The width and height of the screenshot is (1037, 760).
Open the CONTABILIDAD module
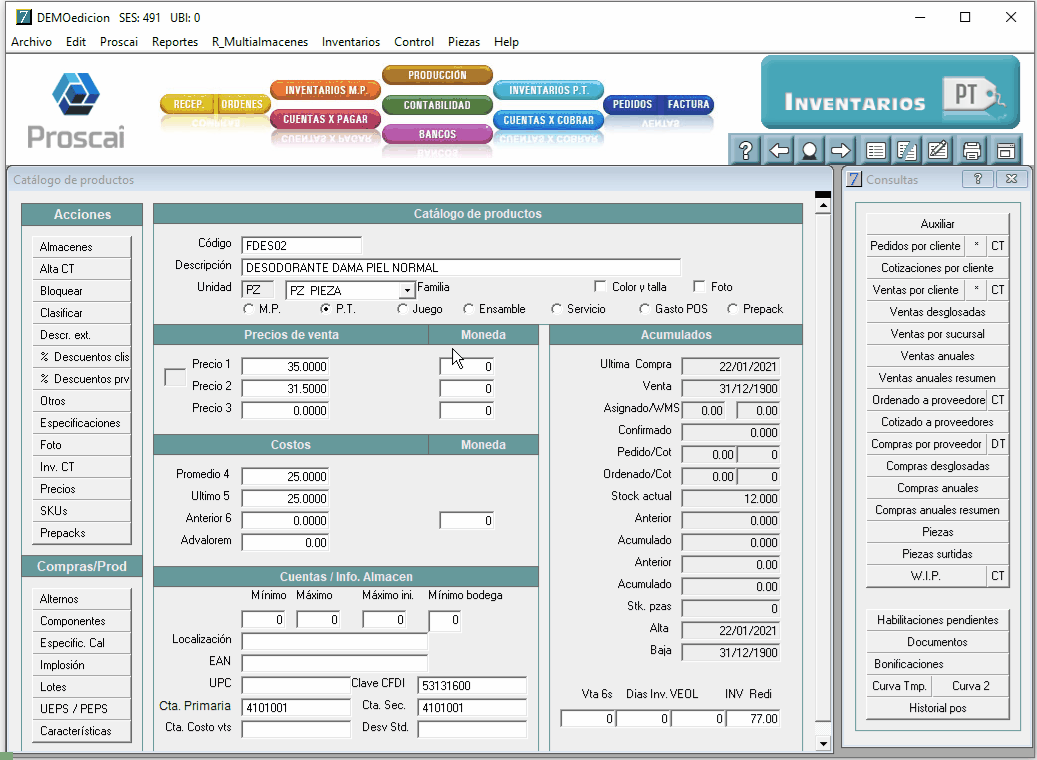[x=437, y=105]
